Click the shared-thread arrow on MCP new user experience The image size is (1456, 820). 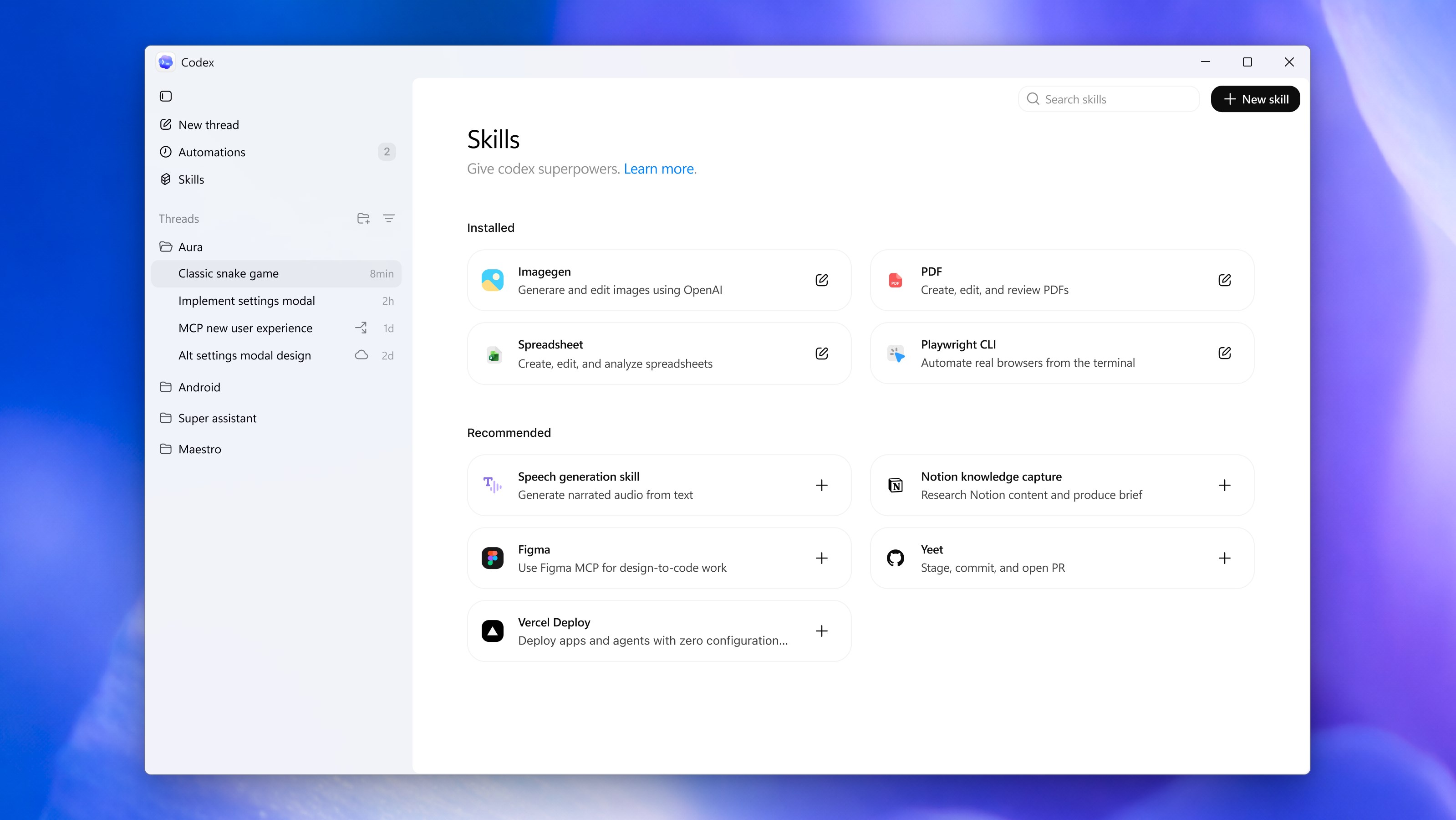point(361,328)
